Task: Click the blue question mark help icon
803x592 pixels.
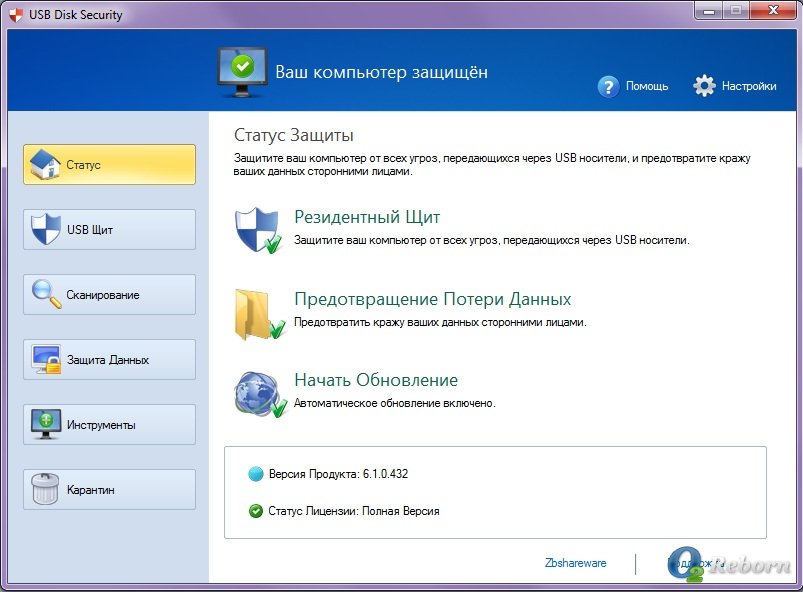Action: (608, 86)
